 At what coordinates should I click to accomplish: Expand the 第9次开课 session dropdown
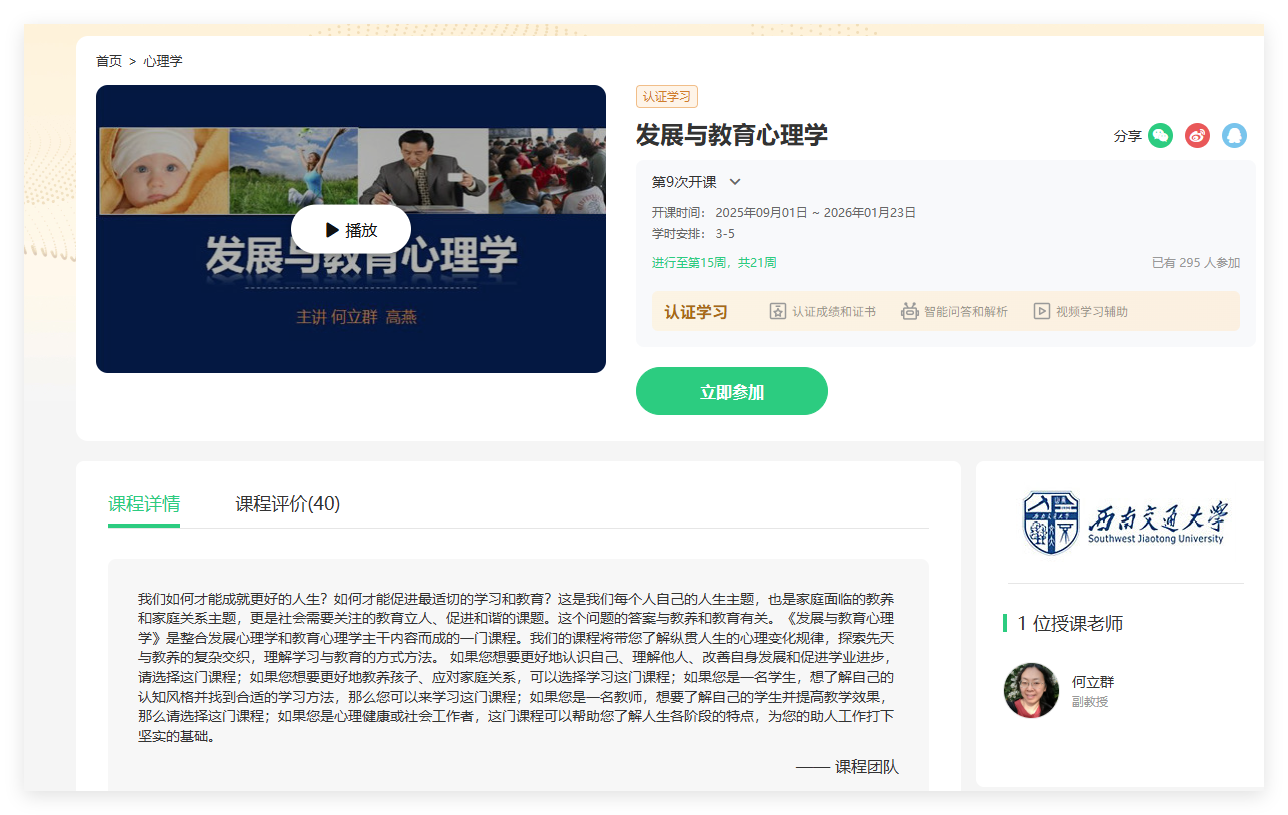(685, 182)
